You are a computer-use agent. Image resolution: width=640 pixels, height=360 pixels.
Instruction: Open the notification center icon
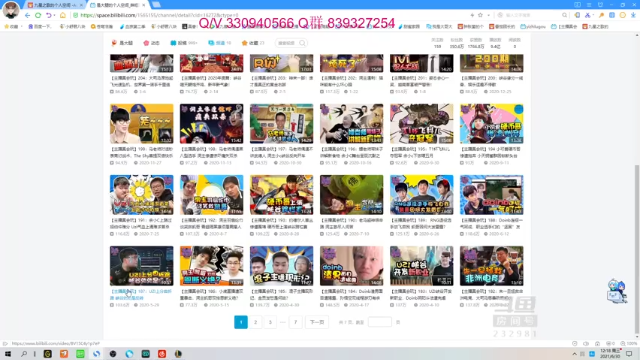(x=629, y=353)
